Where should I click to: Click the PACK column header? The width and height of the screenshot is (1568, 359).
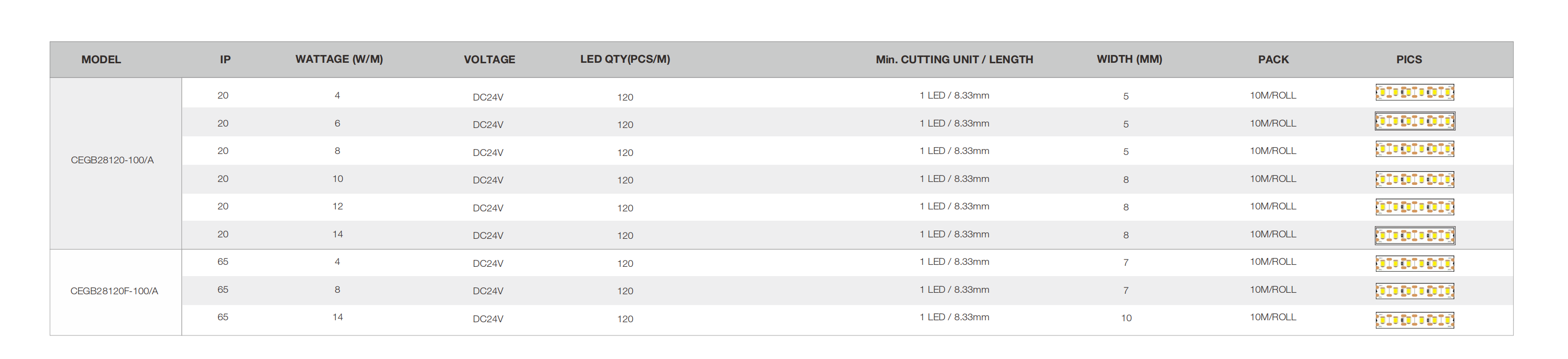[1273, 60]
